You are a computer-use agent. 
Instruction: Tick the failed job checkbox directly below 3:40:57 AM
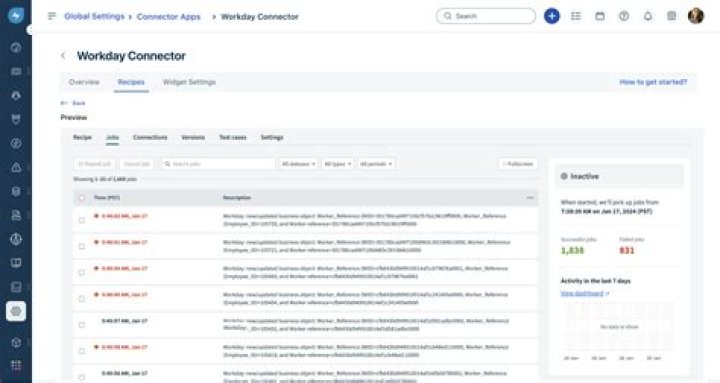coord(82,351)
